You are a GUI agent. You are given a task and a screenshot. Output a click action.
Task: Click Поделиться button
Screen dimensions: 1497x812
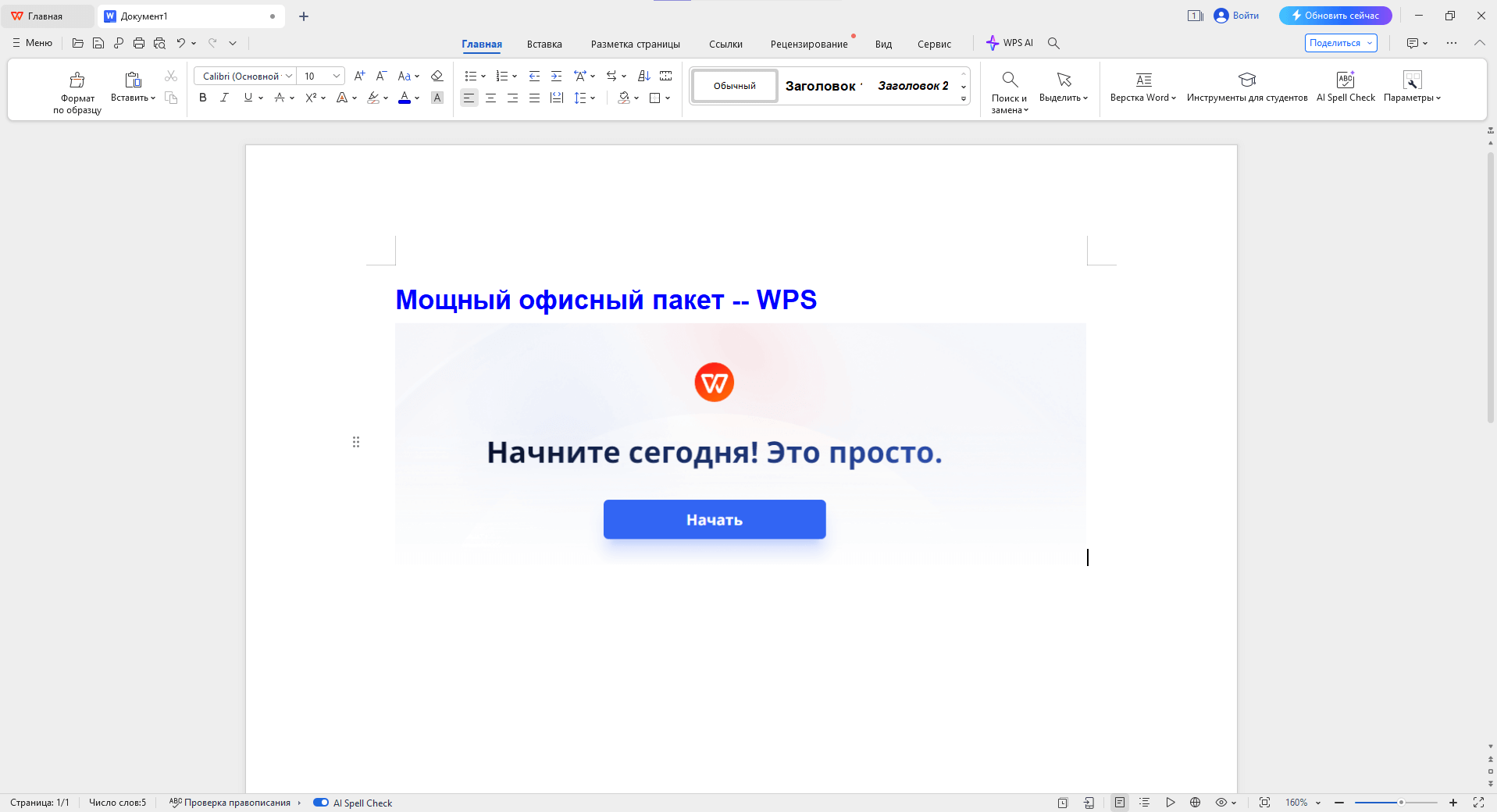1341,43
